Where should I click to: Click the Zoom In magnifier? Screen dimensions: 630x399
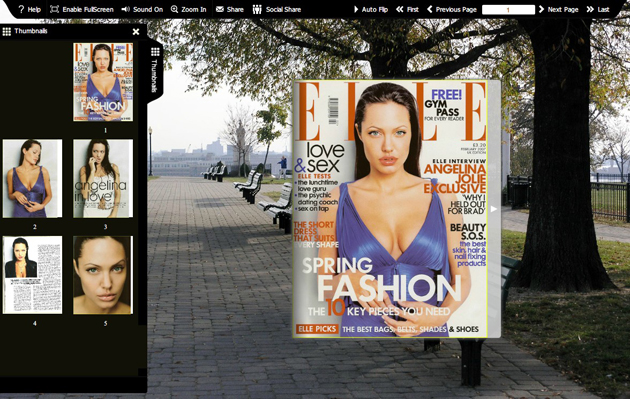point(188,9)
